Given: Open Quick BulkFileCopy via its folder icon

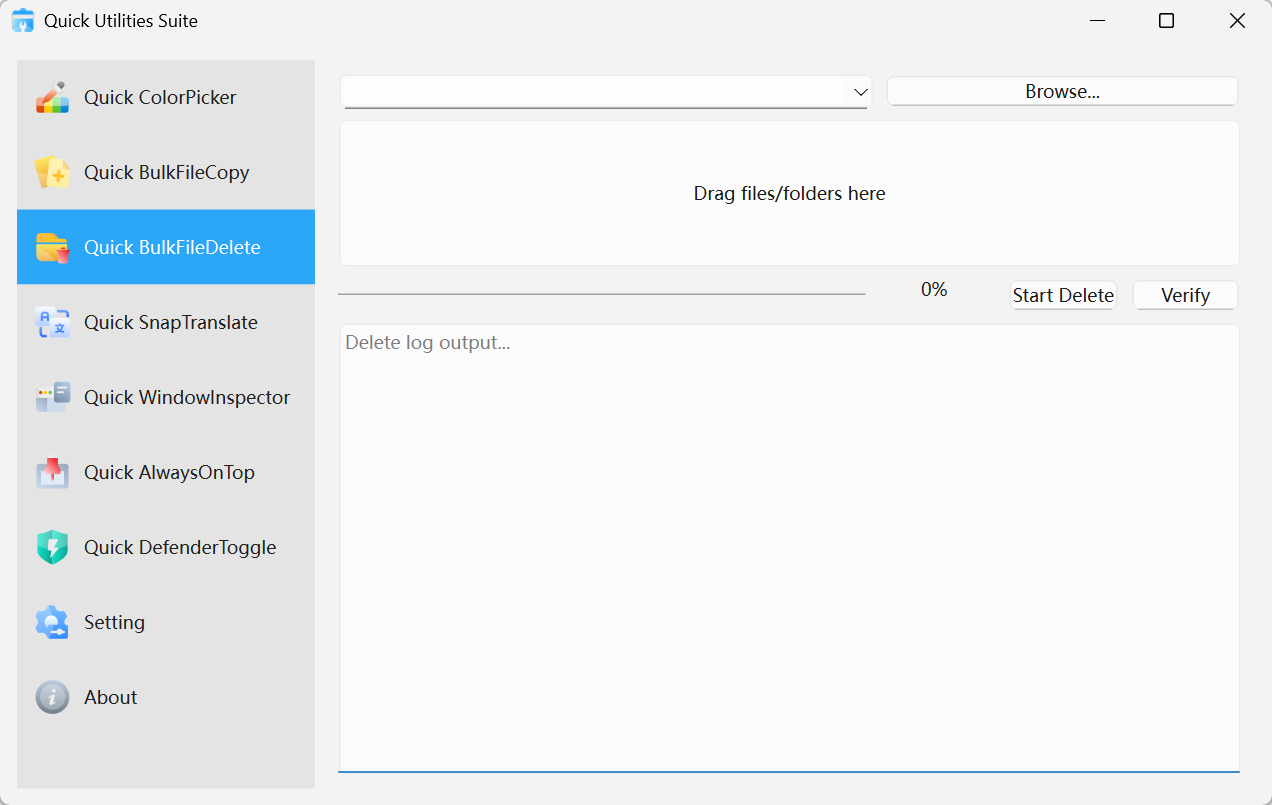Looking at the screenshot, I should point(52,171).
